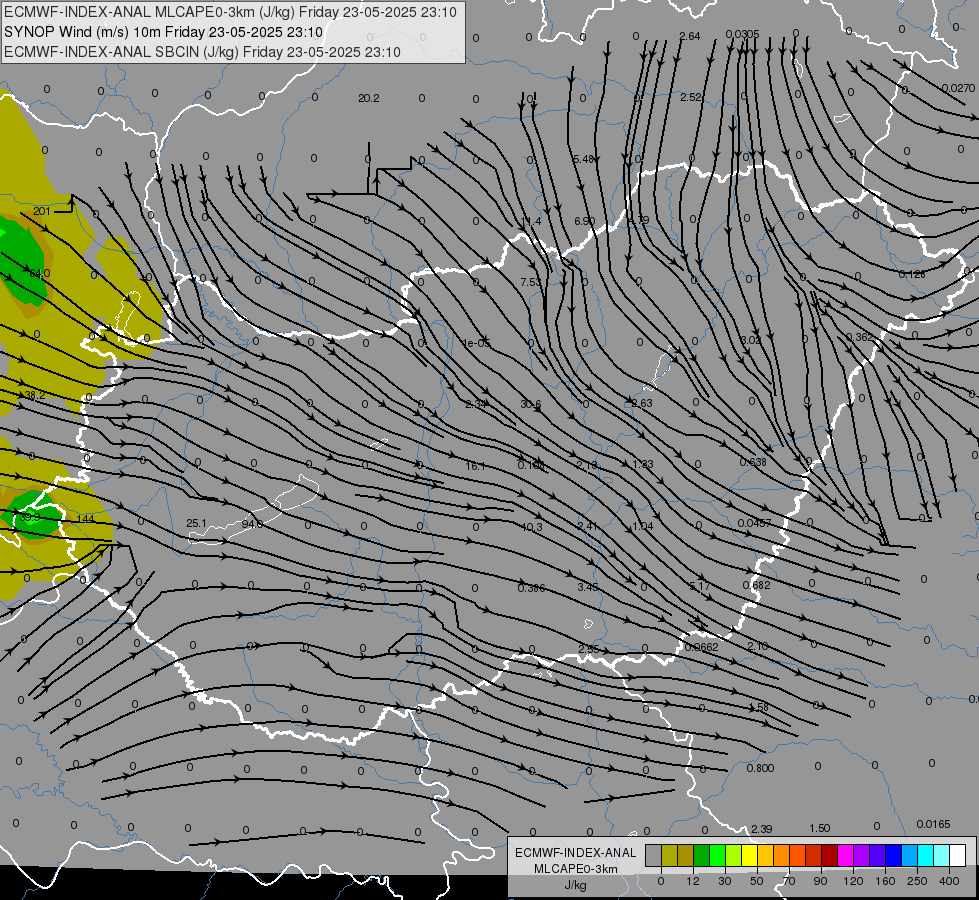Image resolution: width=979 pixels, height=900 pixels.
Task: Select the map value 16.1
Action: coord(475,466)
